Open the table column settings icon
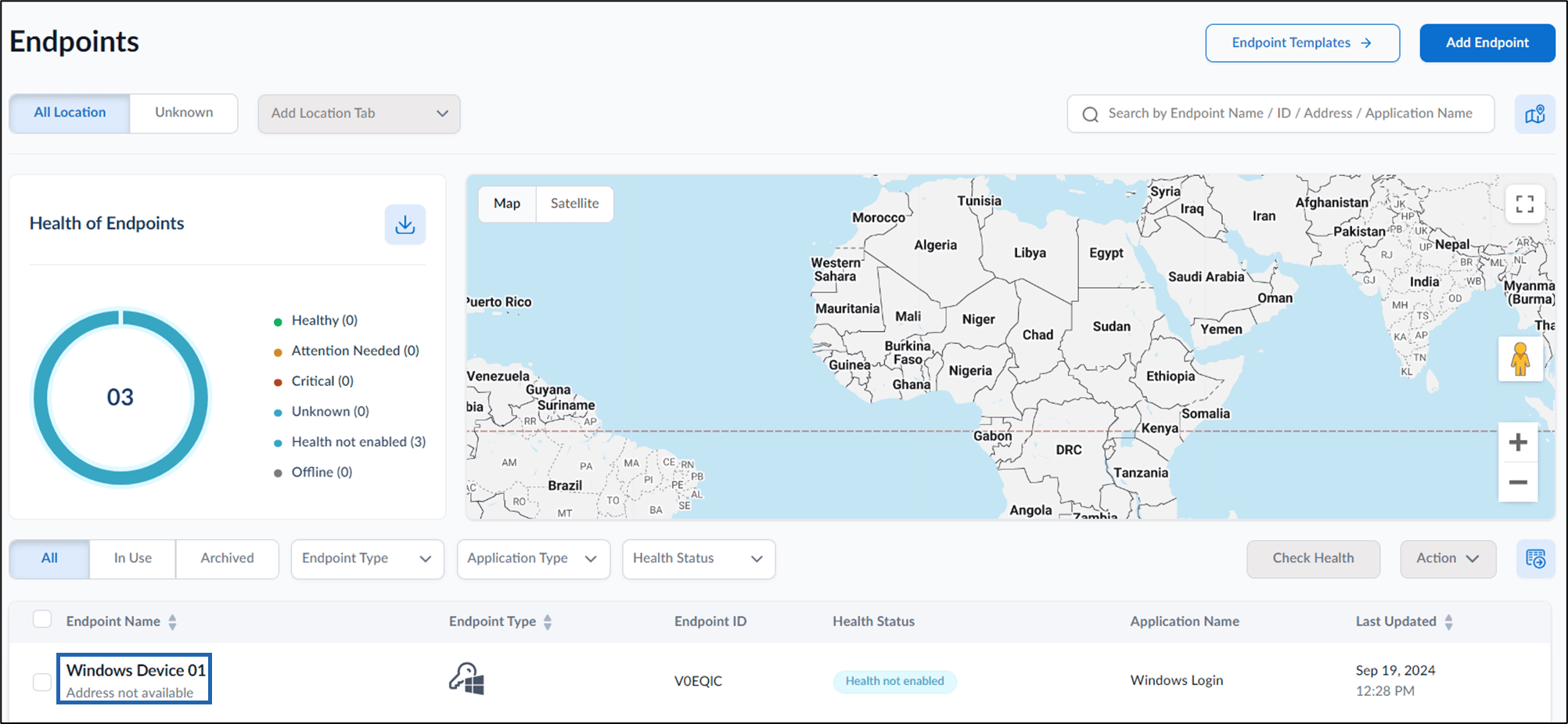 coord(1535,559)
